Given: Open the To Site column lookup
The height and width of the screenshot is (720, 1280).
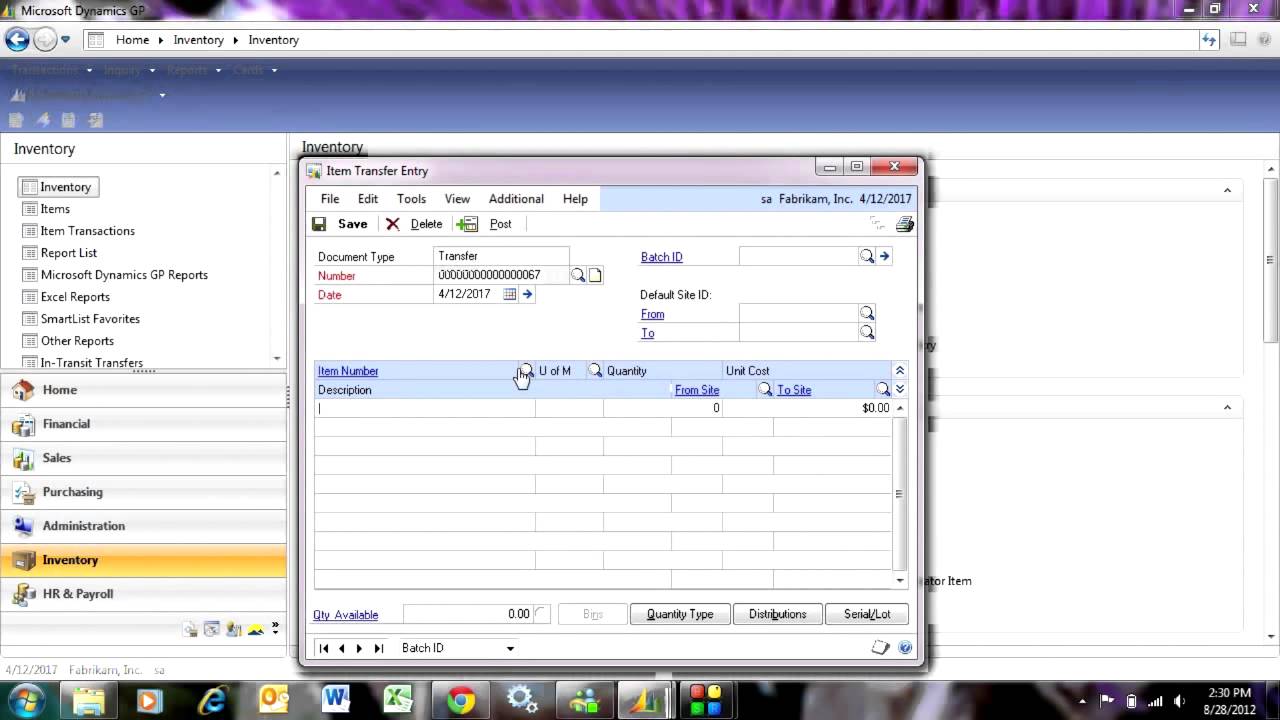Looking at the screenshot, I should click(x=883, y=390).
